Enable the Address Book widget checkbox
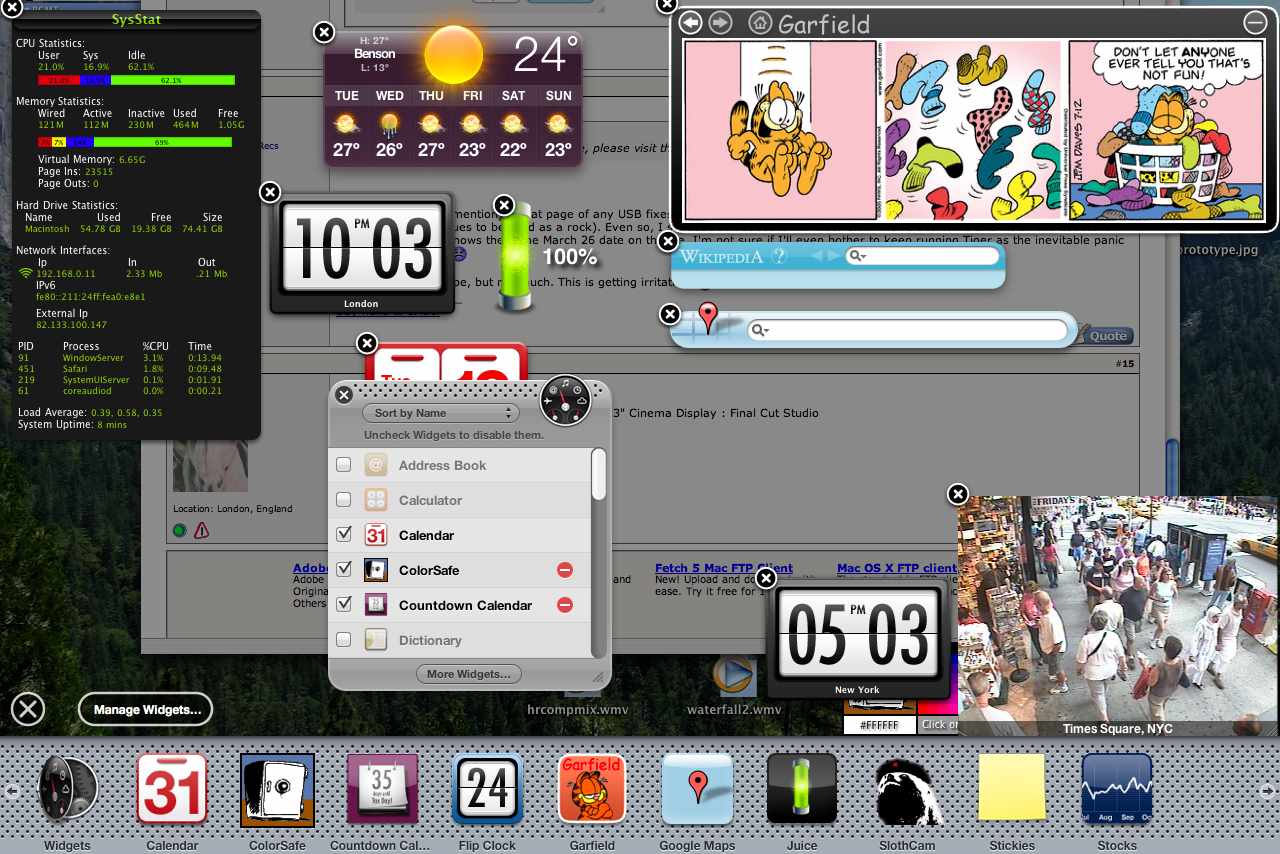The height and width of the screenshot is (854, 1280). coord(344,465)
